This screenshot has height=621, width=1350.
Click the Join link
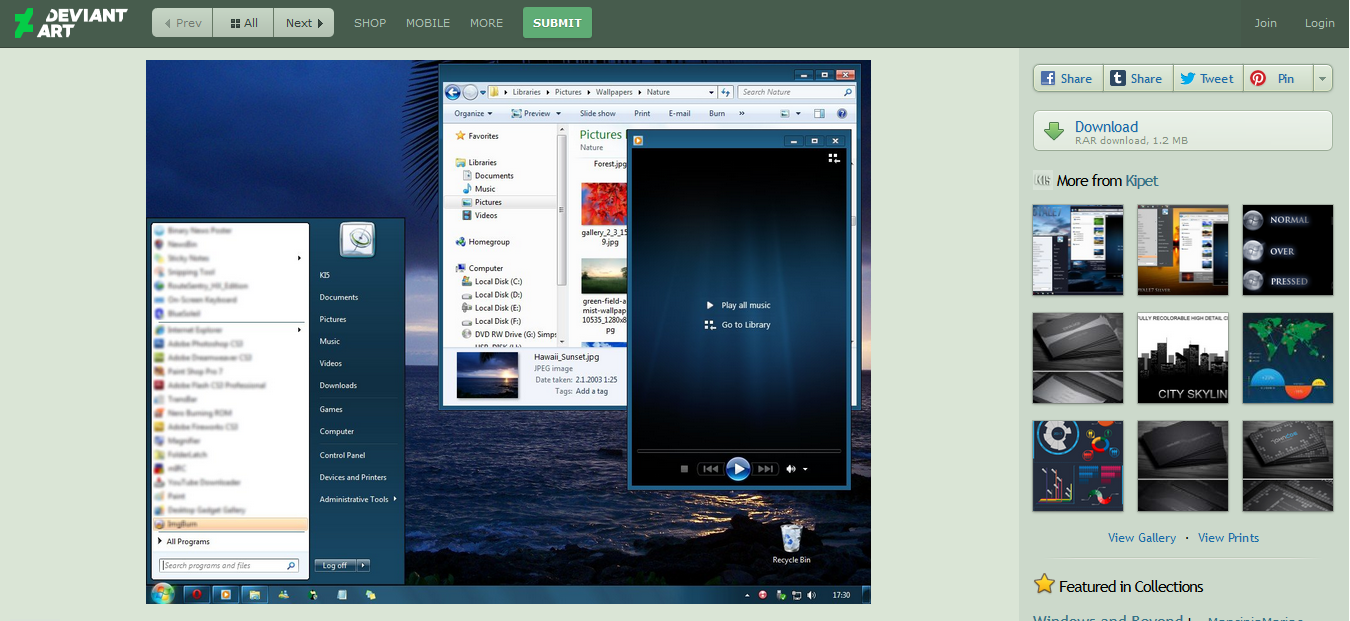click(1266, 23)
